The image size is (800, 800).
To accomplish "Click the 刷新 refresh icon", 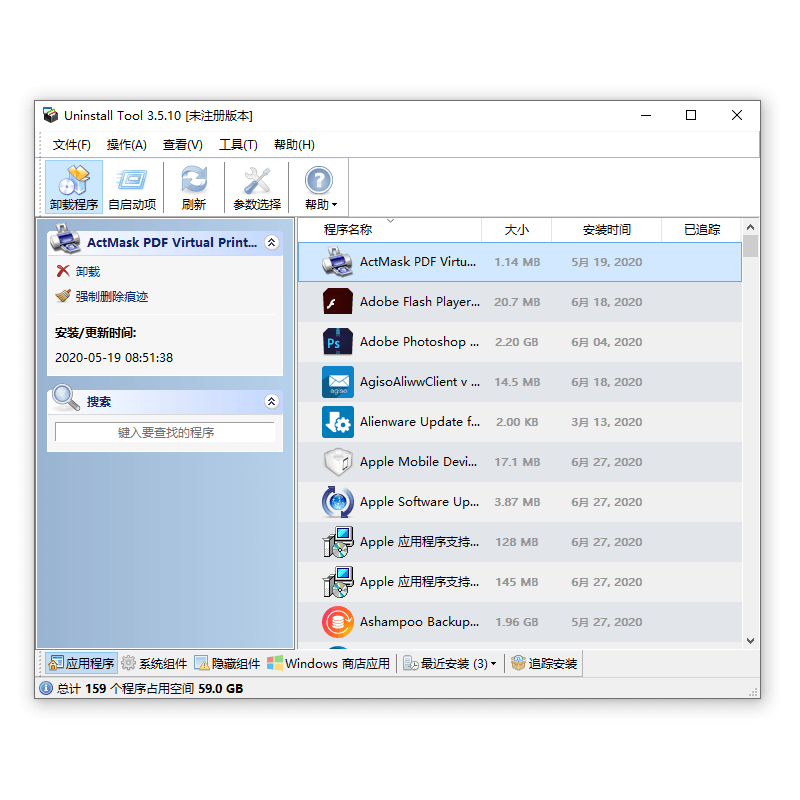I will (x=194, y=181).
